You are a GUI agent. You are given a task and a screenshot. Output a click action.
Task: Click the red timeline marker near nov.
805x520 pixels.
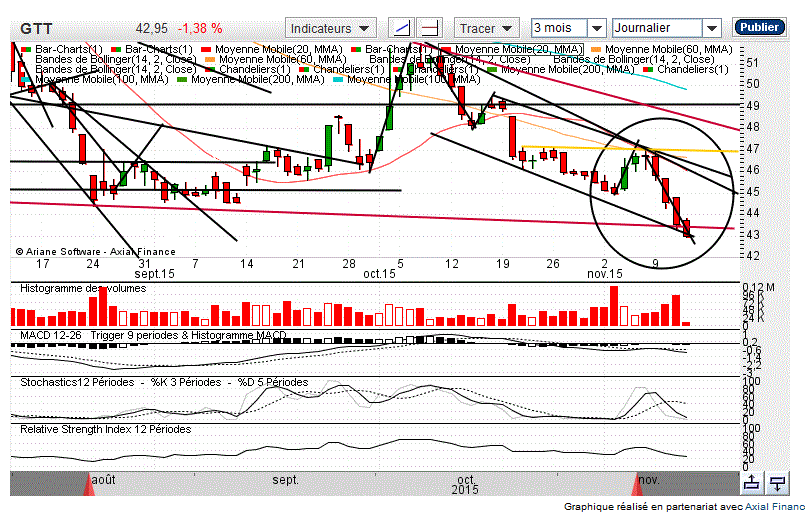point(637,485)
